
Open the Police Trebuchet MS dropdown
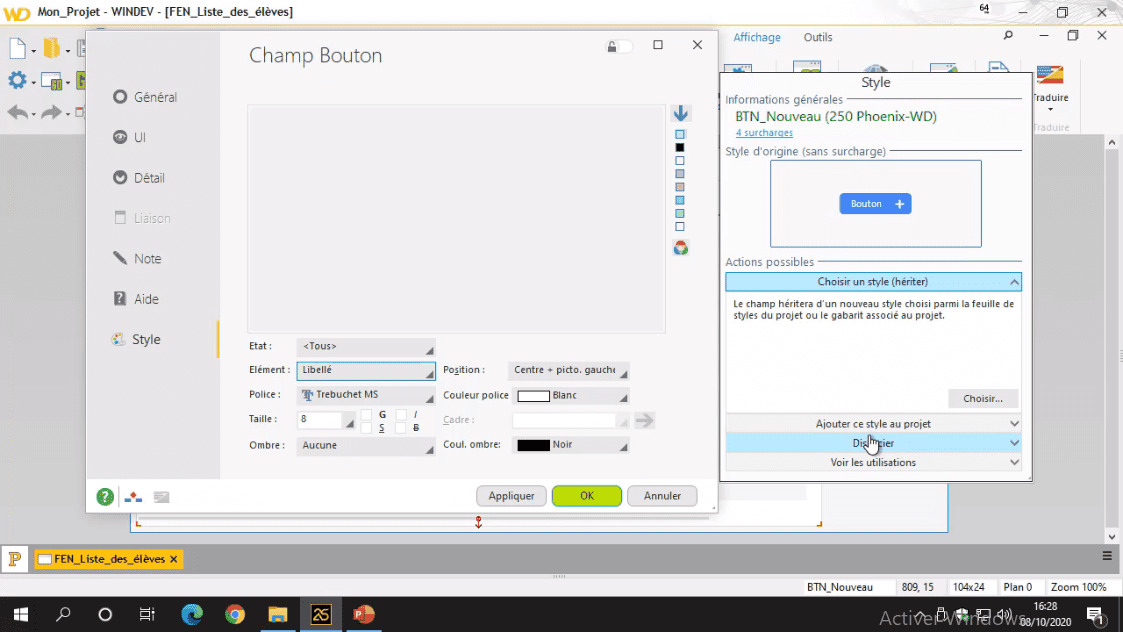[x=365, y=395]
